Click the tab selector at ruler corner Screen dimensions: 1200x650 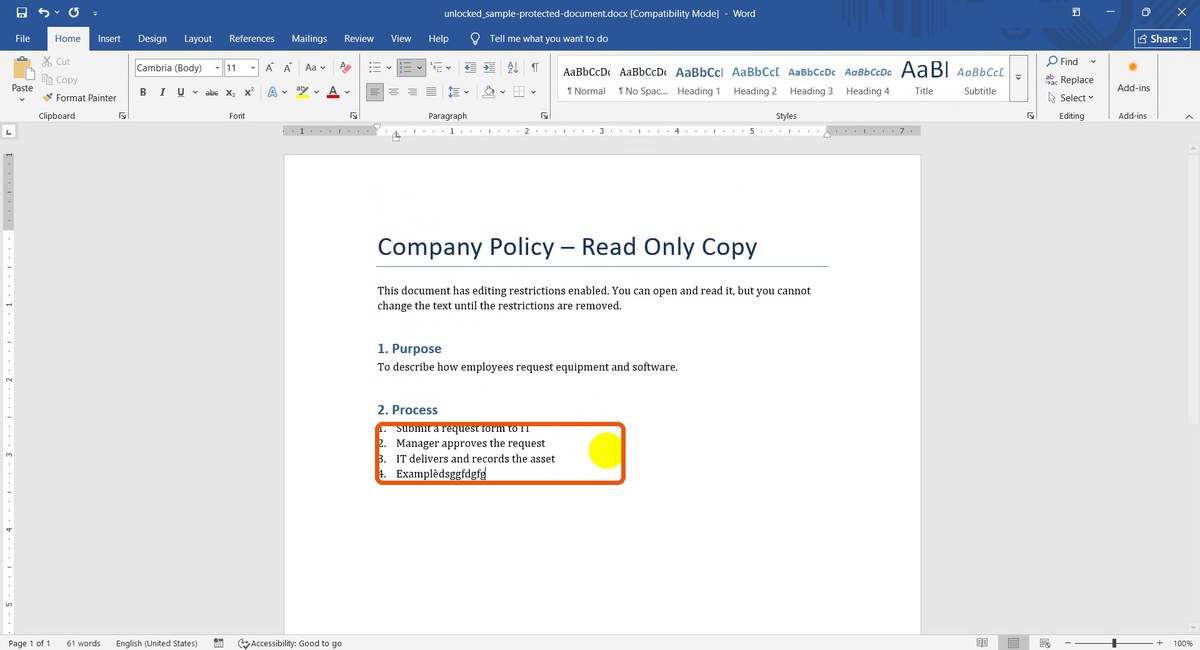9,131
